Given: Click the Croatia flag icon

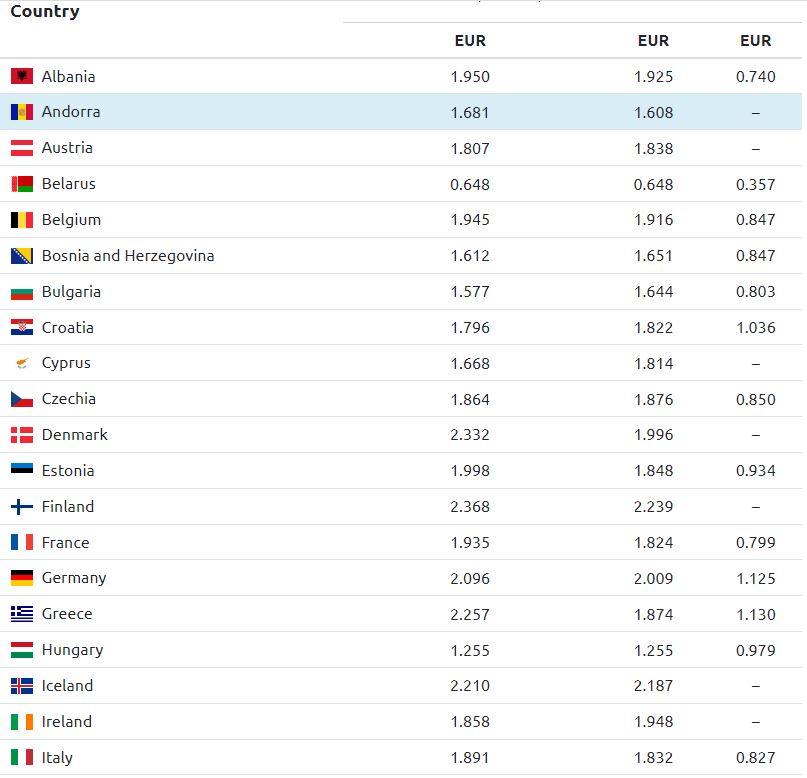Looking at the screenshot, I should click(x=22, y=328).
